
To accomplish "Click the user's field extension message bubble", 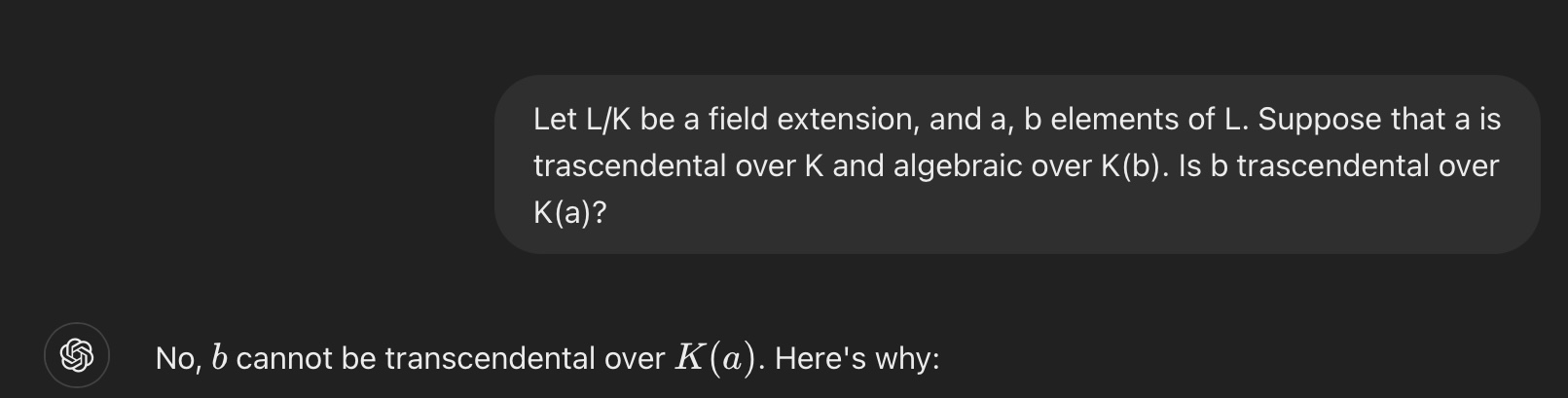I will point(1017,164).
